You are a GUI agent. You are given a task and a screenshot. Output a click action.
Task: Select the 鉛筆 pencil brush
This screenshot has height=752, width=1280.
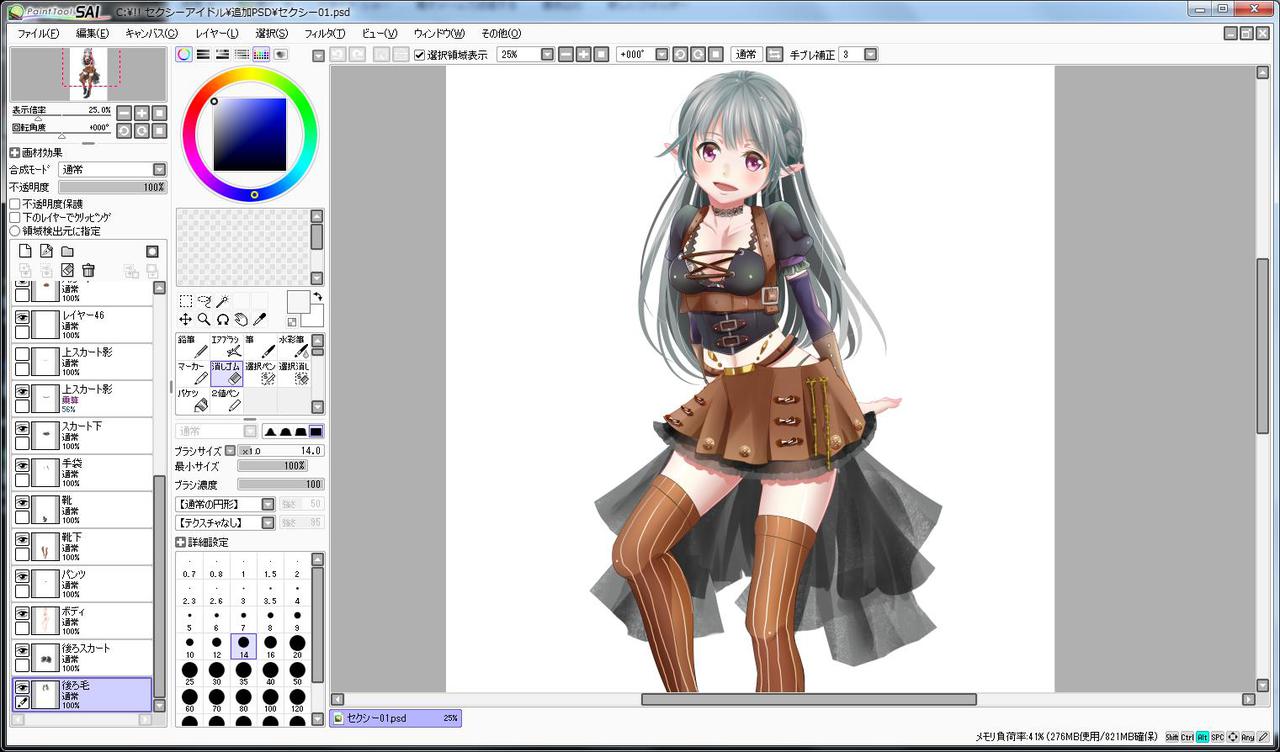click(192, 346)
